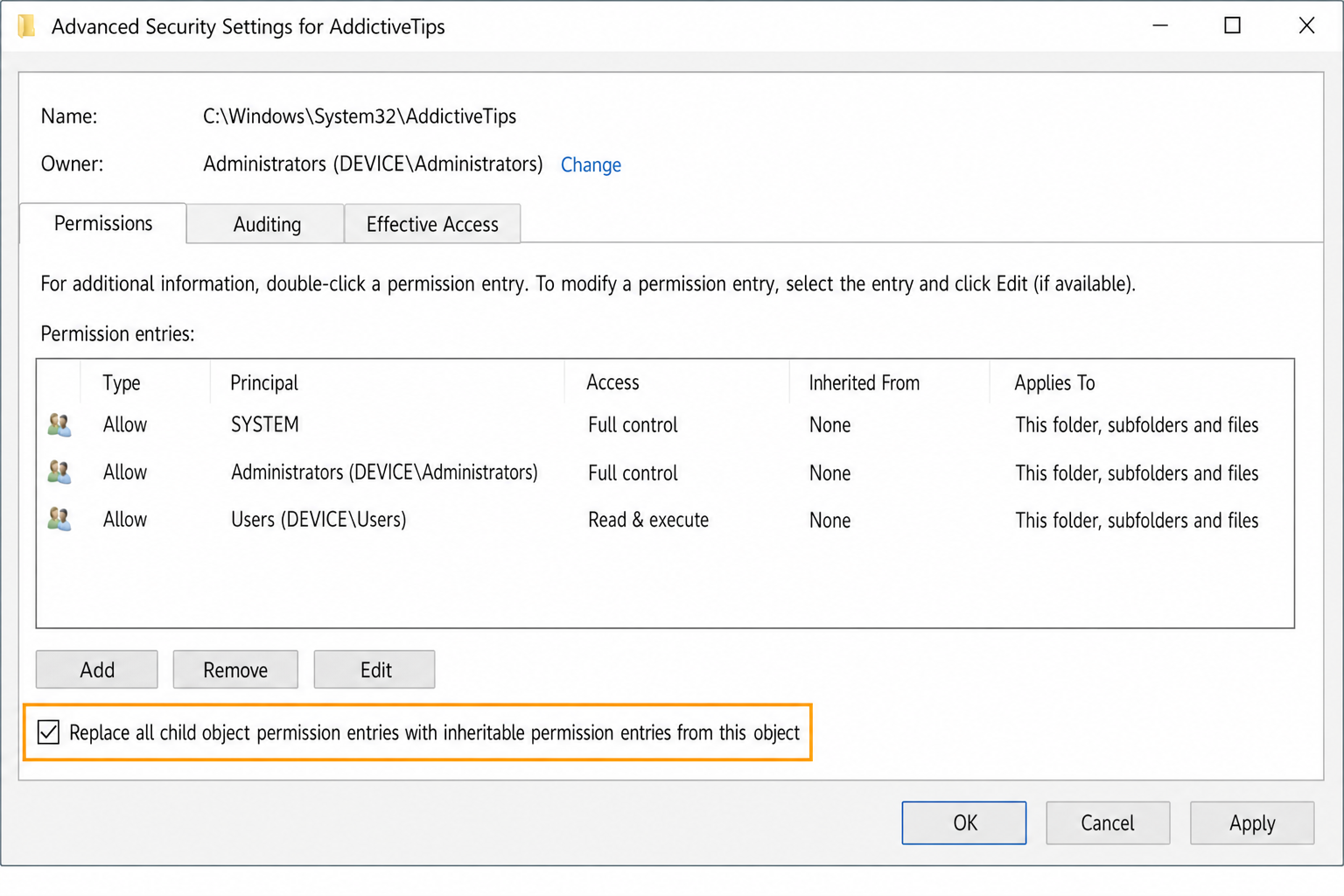Open the Effective Access tab
This screenshot has height=896, width=1344.
(432, 224)
